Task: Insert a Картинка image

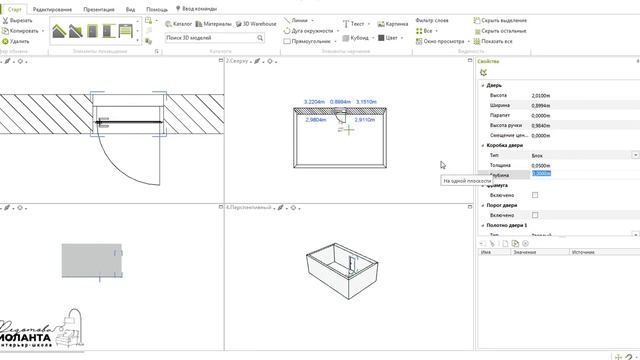Action: pyautogui.click(x=393, y=24)
